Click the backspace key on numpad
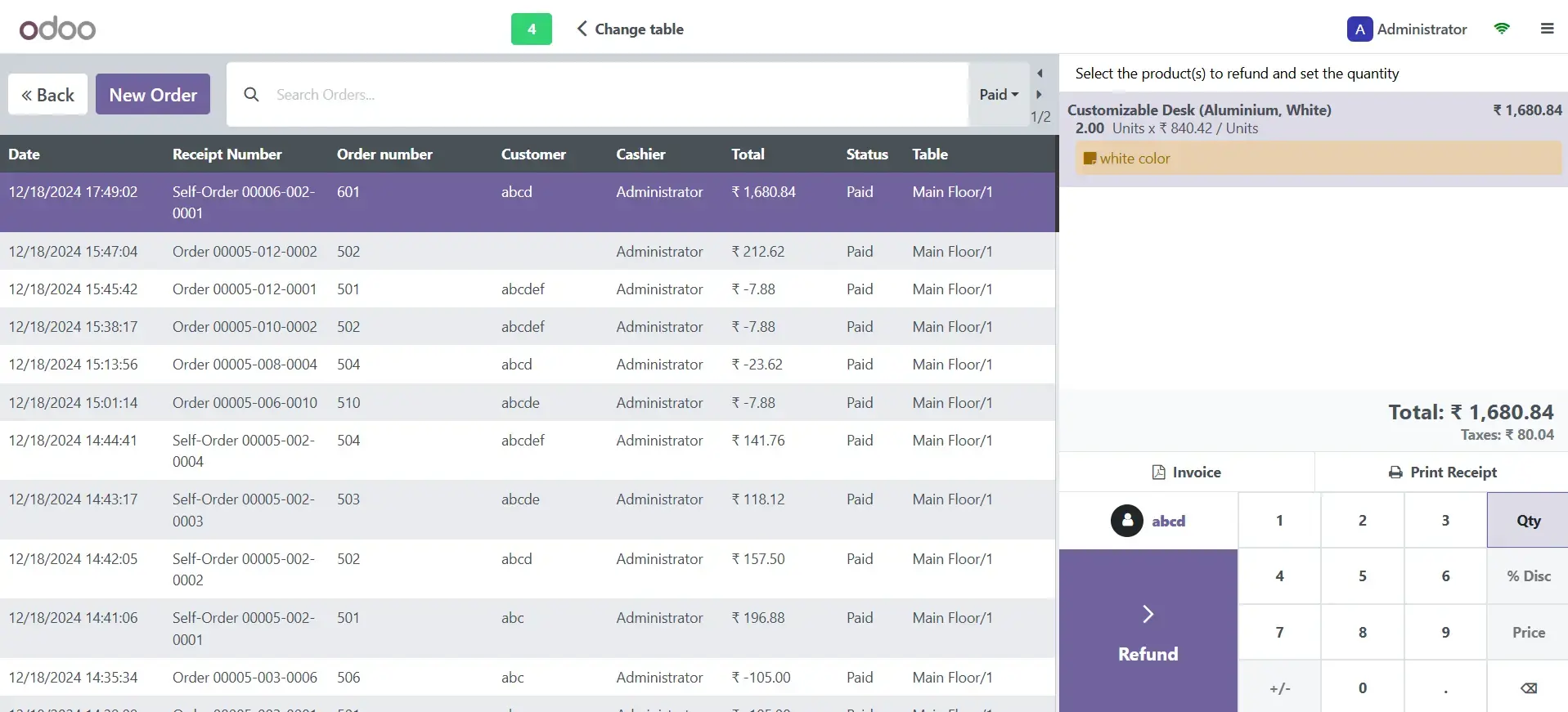 point(1528,687)
